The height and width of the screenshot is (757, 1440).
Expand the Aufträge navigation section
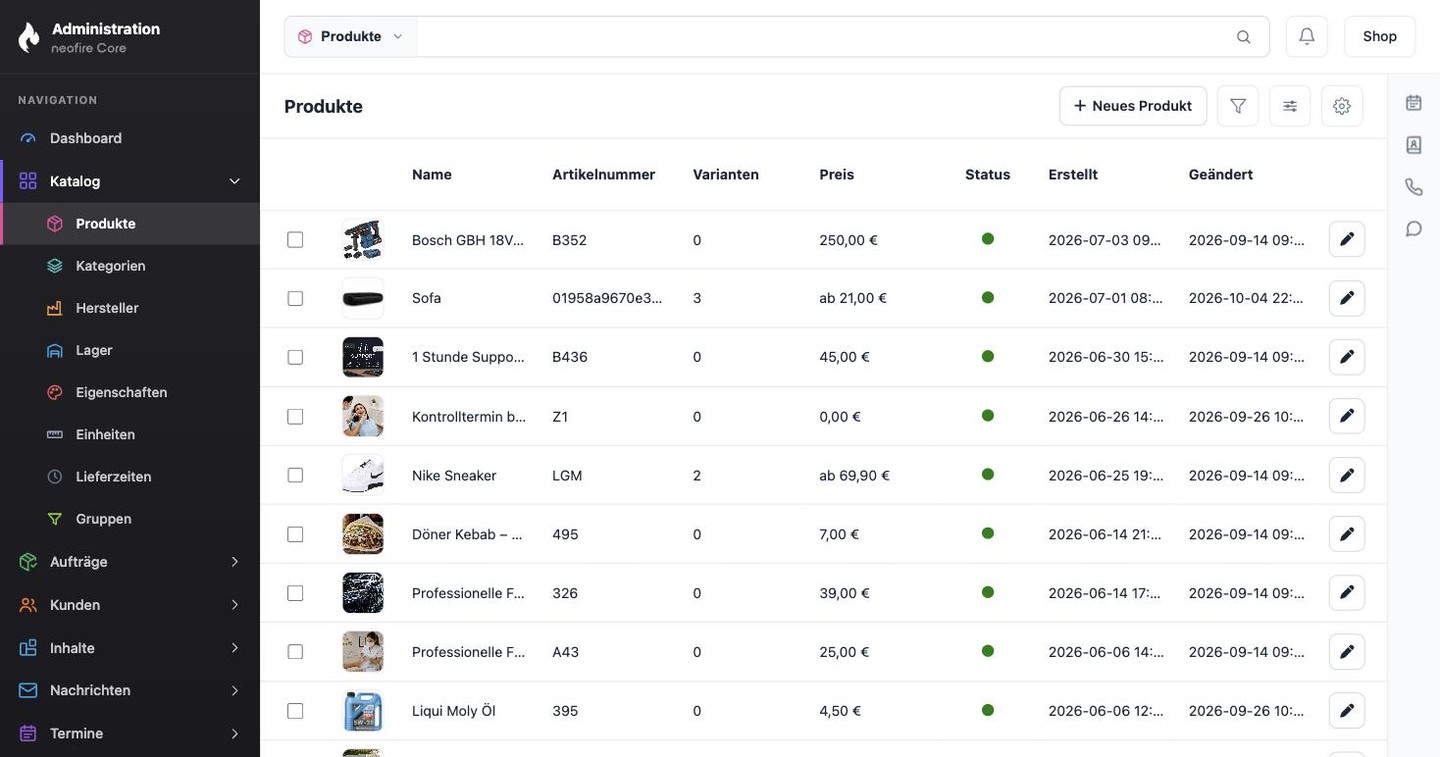pyautogui.click(x=130, y=562)
